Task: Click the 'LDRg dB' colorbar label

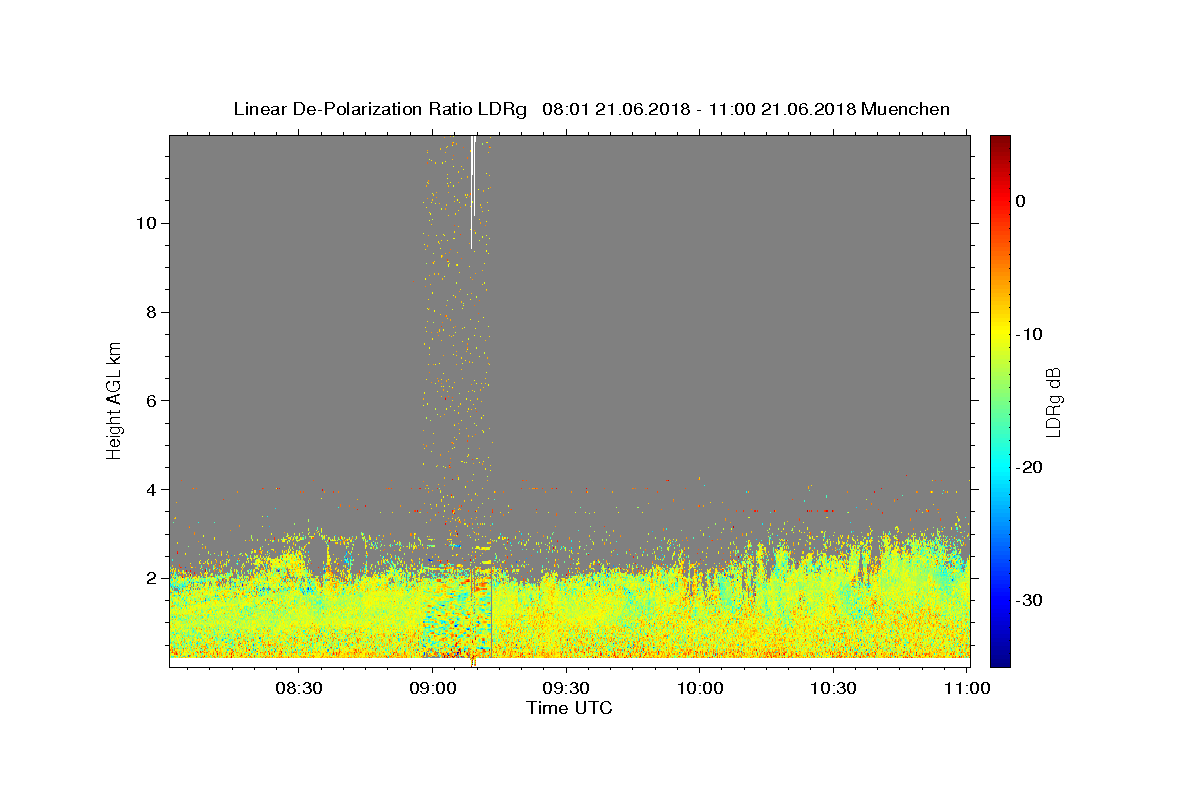Action: pyautogui.click(x=1053, y=402)
